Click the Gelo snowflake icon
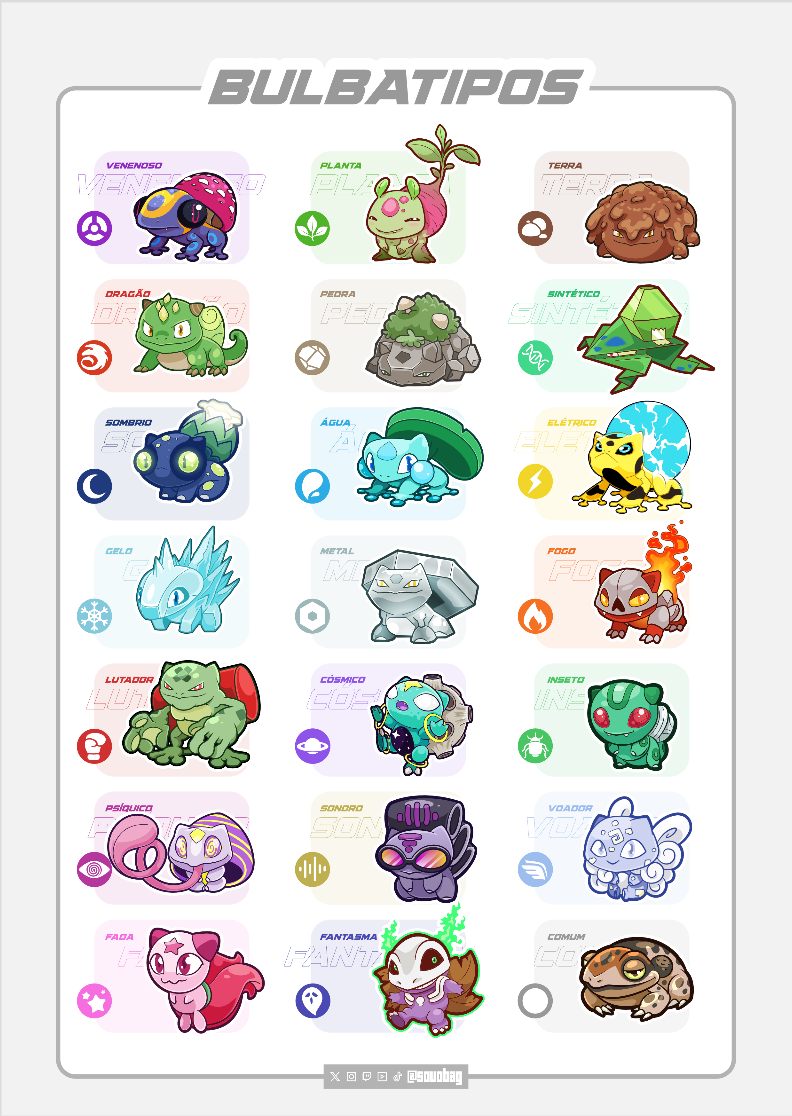The width and height of the screenshot is (792, 1116). point(95,616)
